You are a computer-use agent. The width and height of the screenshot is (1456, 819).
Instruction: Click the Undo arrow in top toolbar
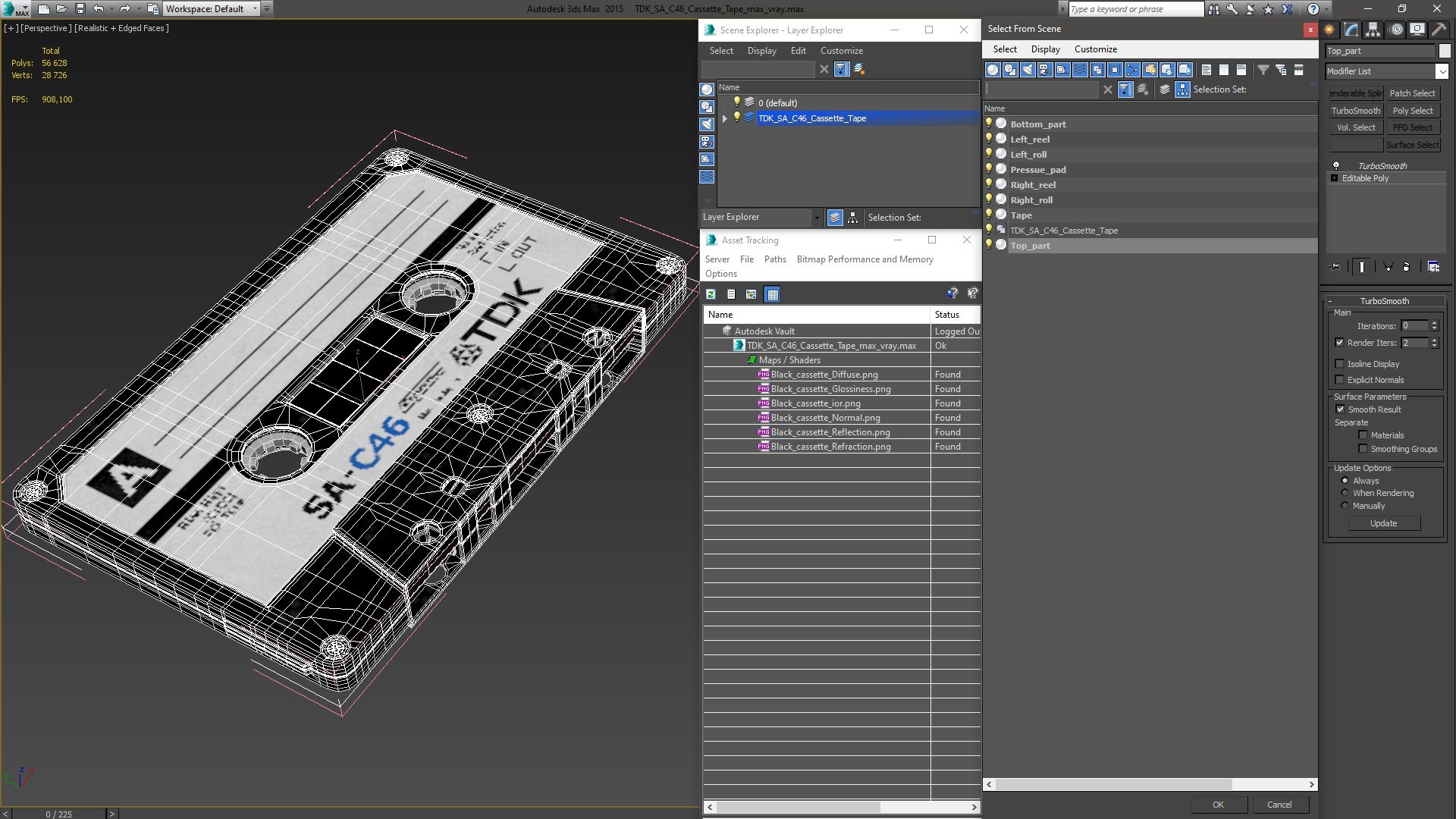[x=98, y=8]
